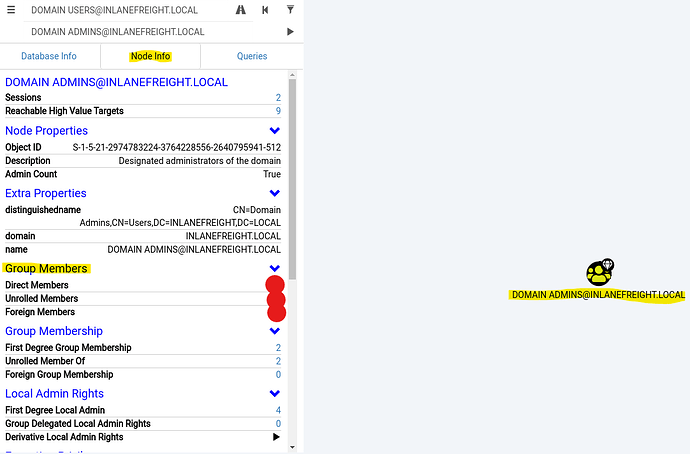Click the Object ID SID value
This screenshot has width=690, height=454.
pos(176,147)
